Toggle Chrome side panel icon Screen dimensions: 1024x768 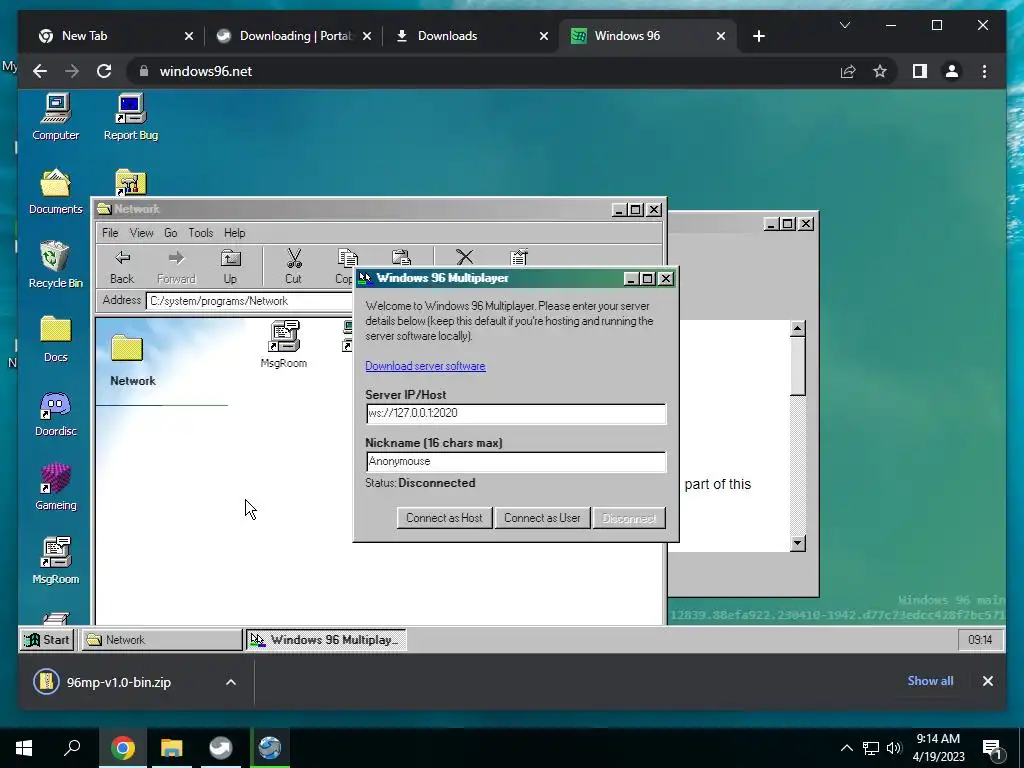pyautogui.click(x=920, y=71)
